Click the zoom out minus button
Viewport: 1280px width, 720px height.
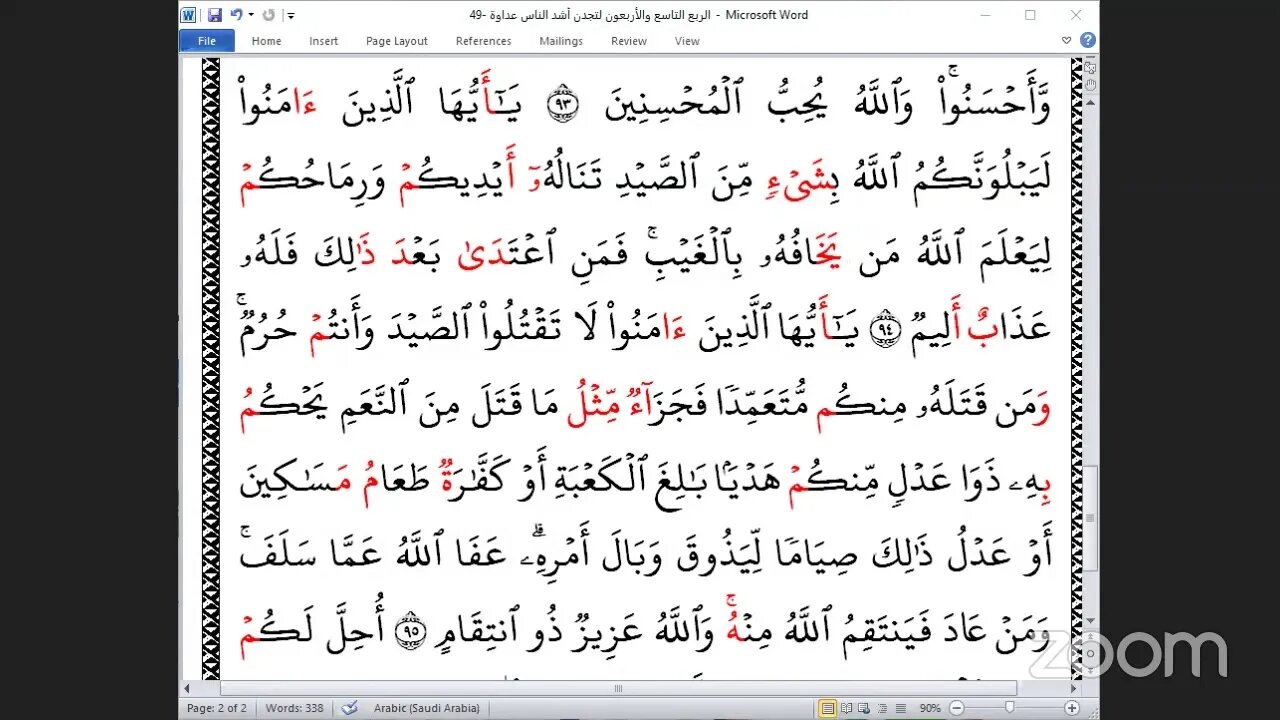coord(955,708)
